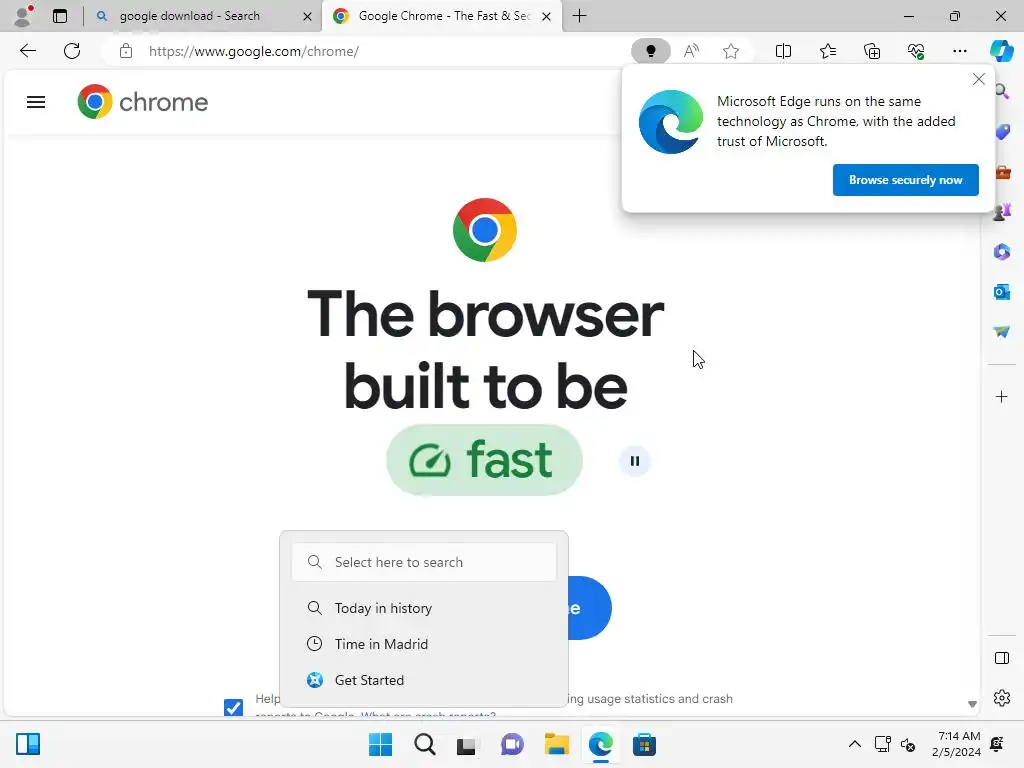Image resolution: width=1024 pixels, height=768 pixels.
Task: Show hidden system tray icons
Action: (854, 744)
